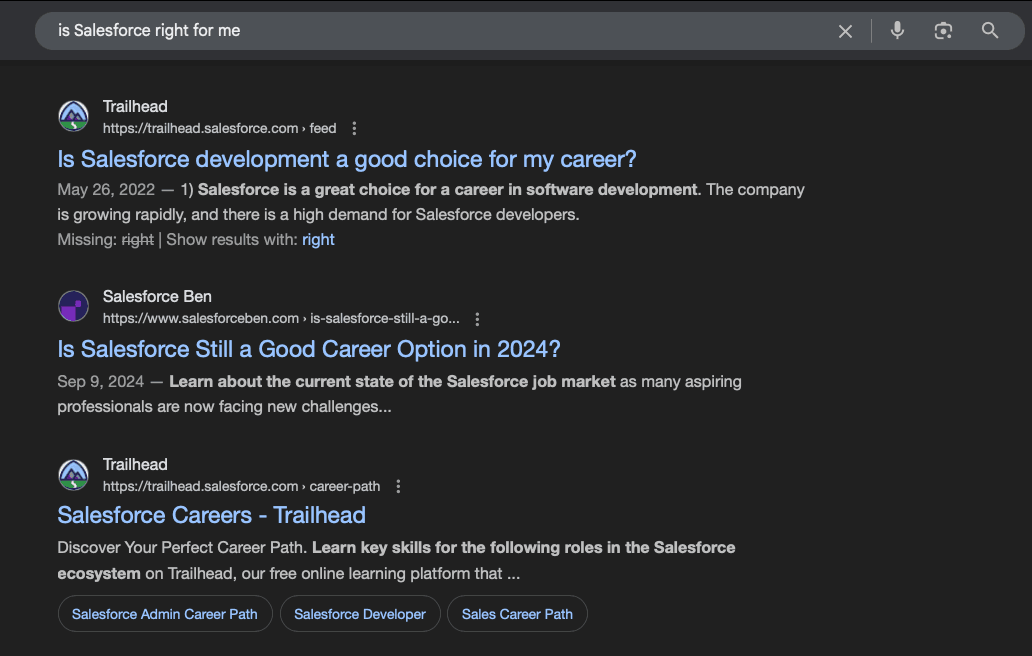1032x656 pixels.
Task: Select the Salesforce Admin Career Path chip
Action: coord(165,614)
